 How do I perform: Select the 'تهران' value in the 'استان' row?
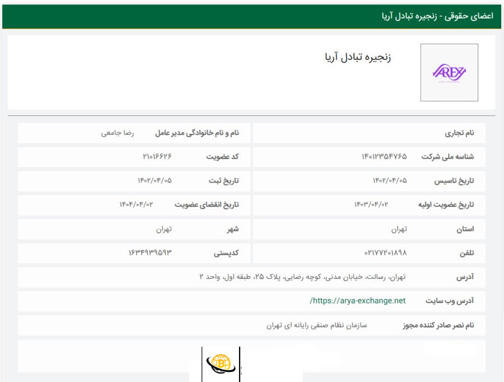[x=399, y=229]
